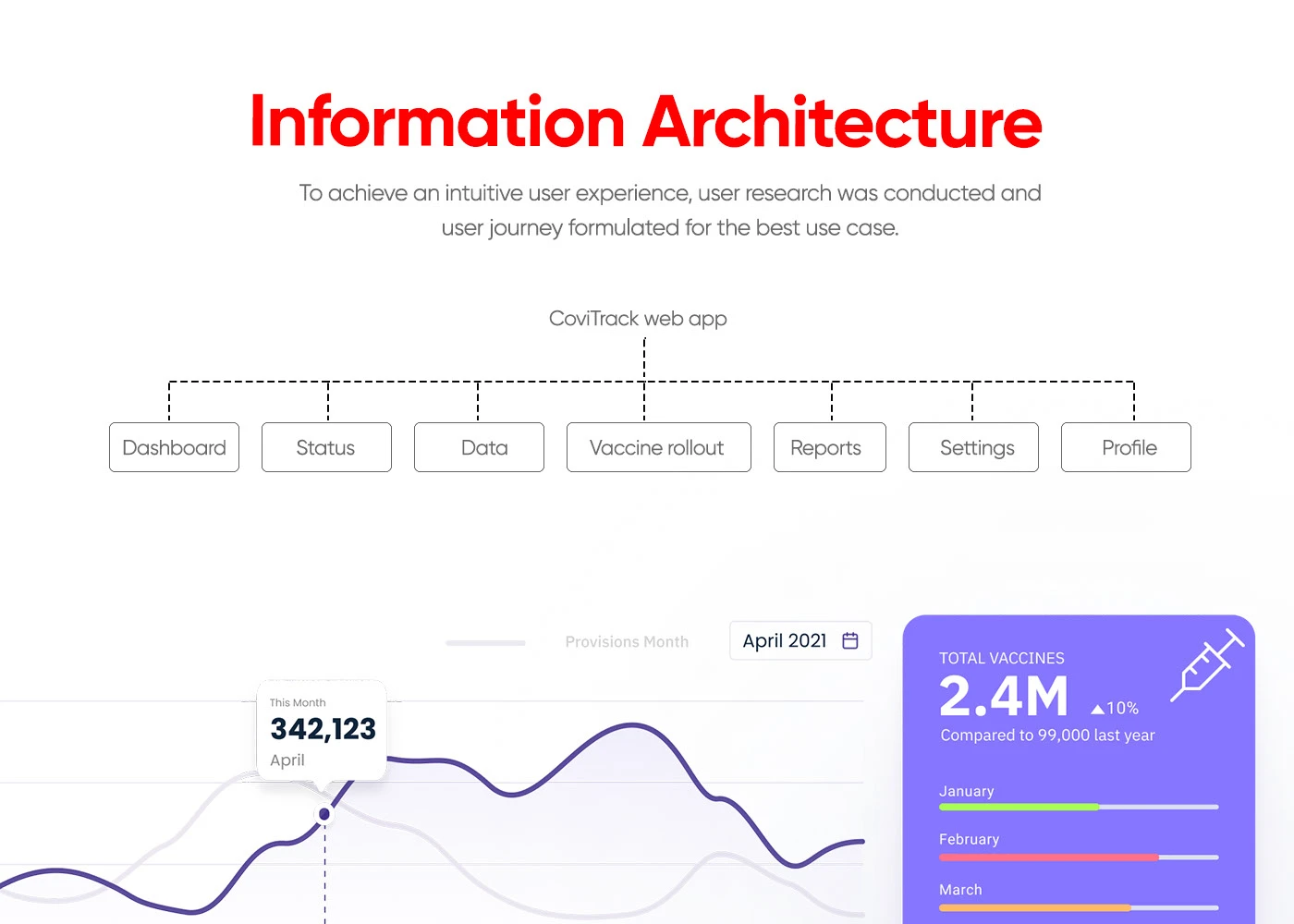Viewport: 1294px width, 924px height.
Task: Click the 342,123 tooltip value
Action: tap(323, 729)
